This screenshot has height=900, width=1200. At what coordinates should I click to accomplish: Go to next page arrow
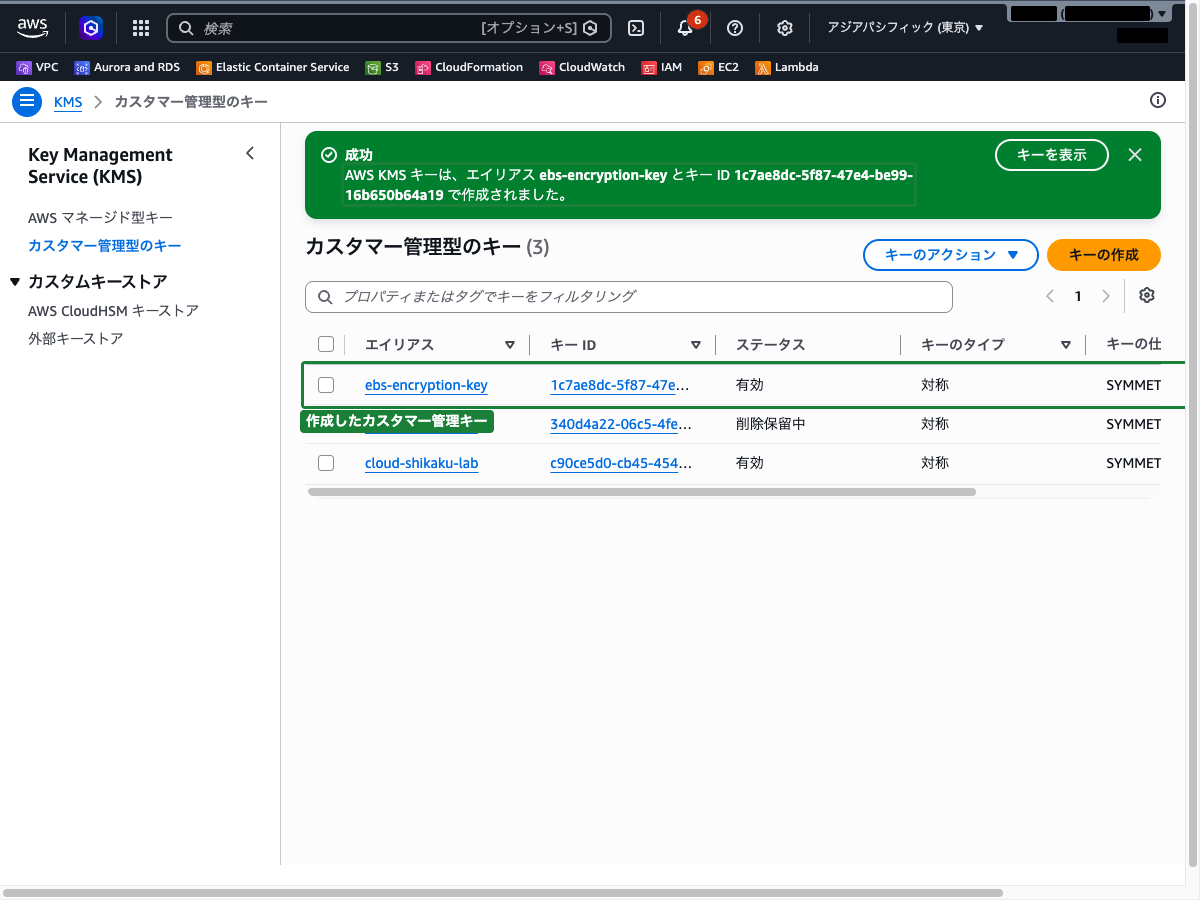[1106, 296]
